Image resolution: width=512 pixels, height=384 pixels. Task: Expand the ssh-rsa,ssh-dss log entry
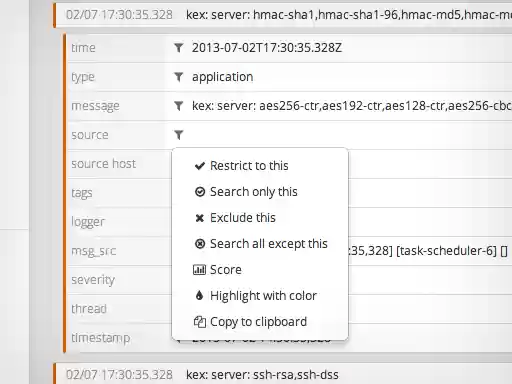pyautogui.click(x=283, y=375)
